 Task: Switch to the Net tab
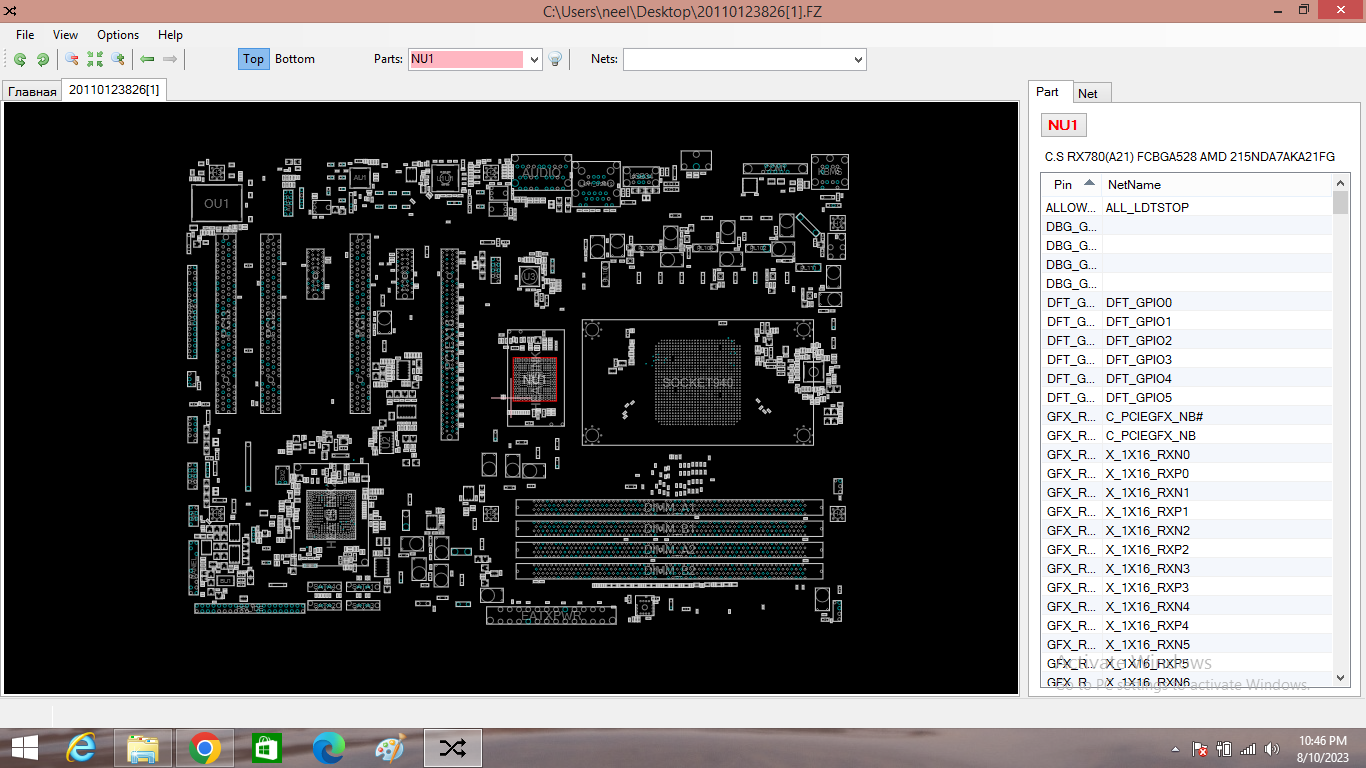(x=1088, y=93)
